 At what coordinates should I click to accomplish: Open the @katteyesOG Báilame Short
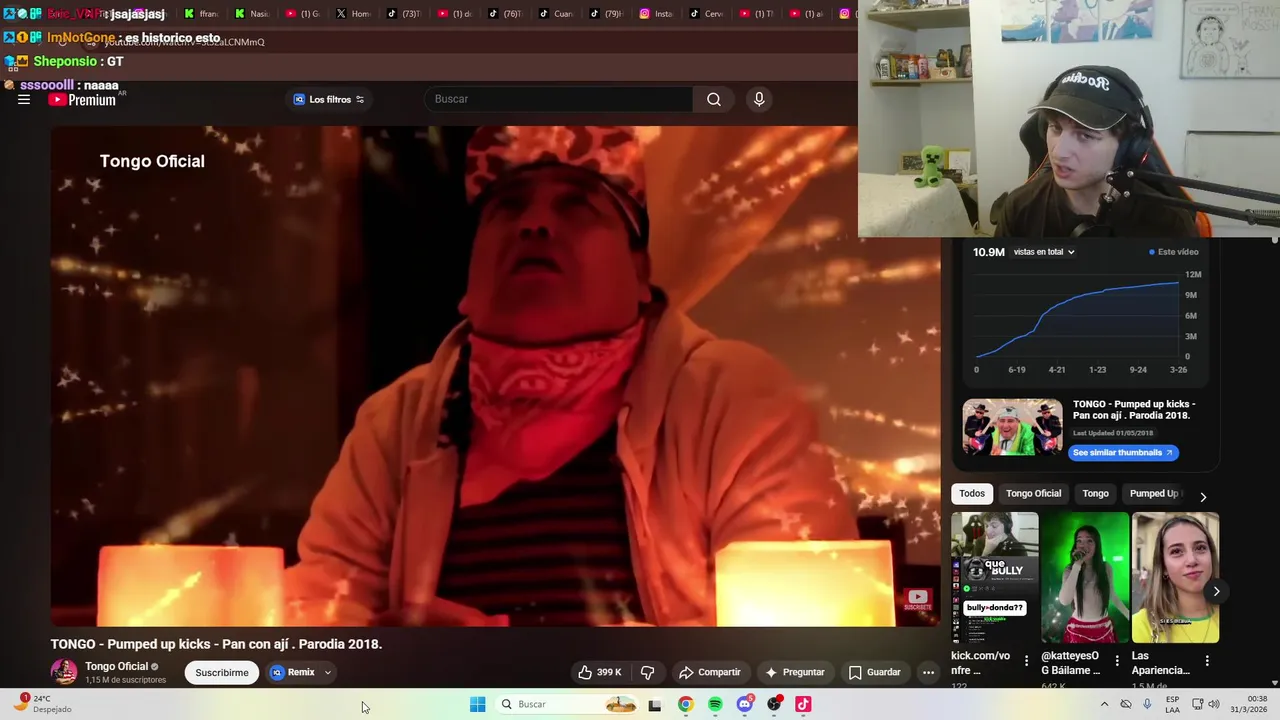1085,577
